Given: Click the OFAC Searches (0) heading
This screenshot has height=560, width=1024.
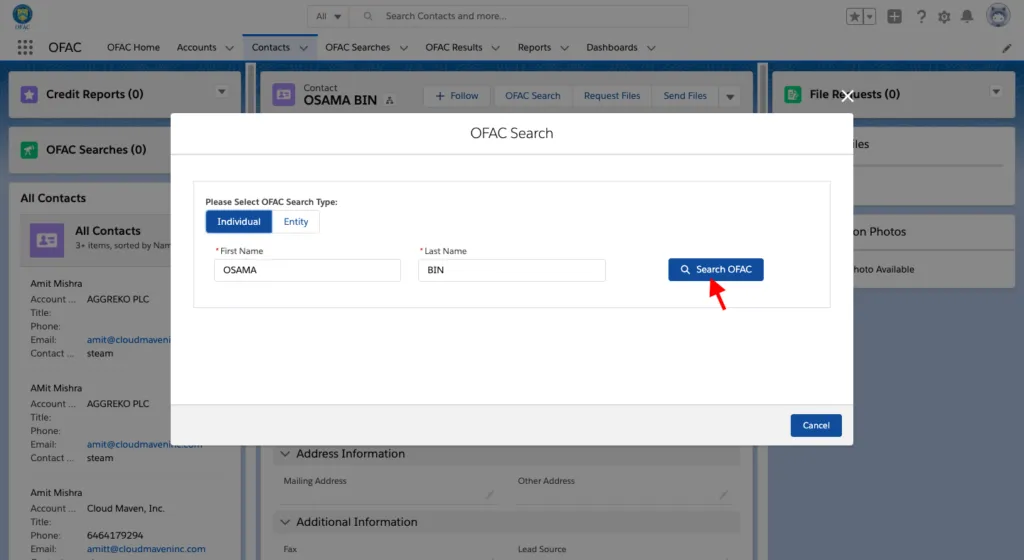Looking at the screenshot, I should point(96,149).
